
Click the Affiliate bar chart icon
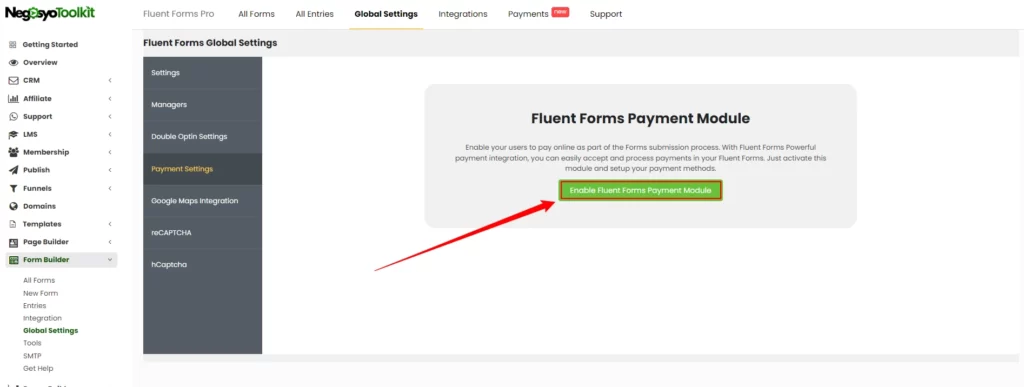12,99
